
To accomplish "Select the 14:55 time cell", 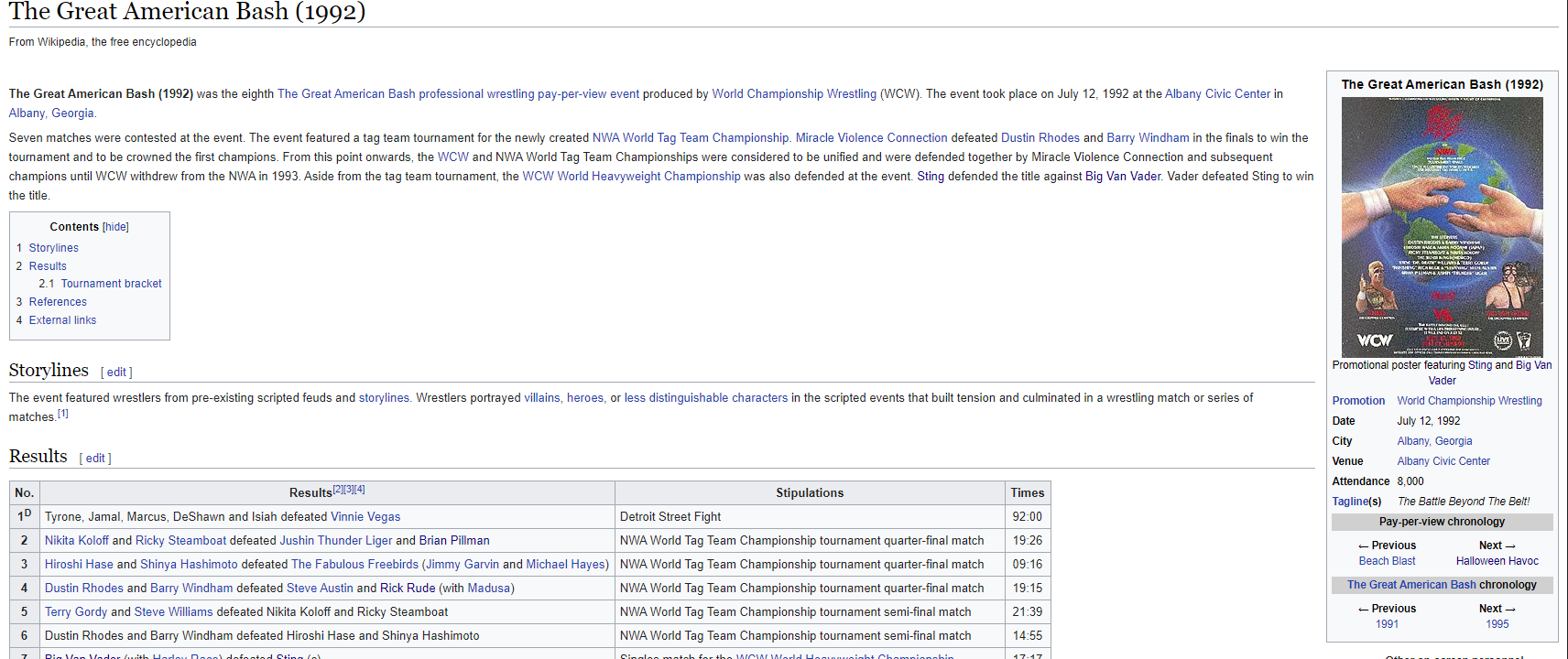I will pos(1028,636).
